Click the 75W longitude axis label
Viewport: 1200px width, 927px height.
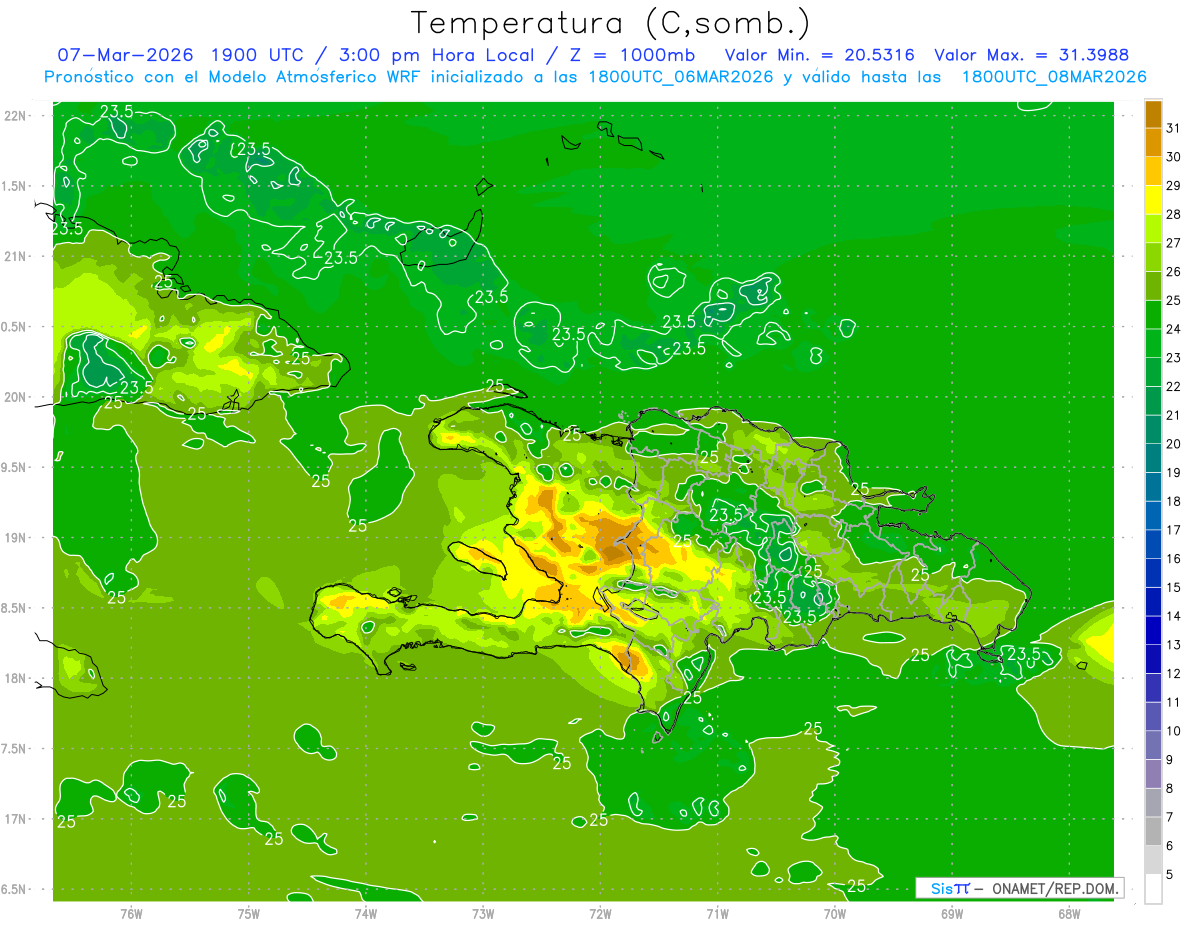point(248,914)
